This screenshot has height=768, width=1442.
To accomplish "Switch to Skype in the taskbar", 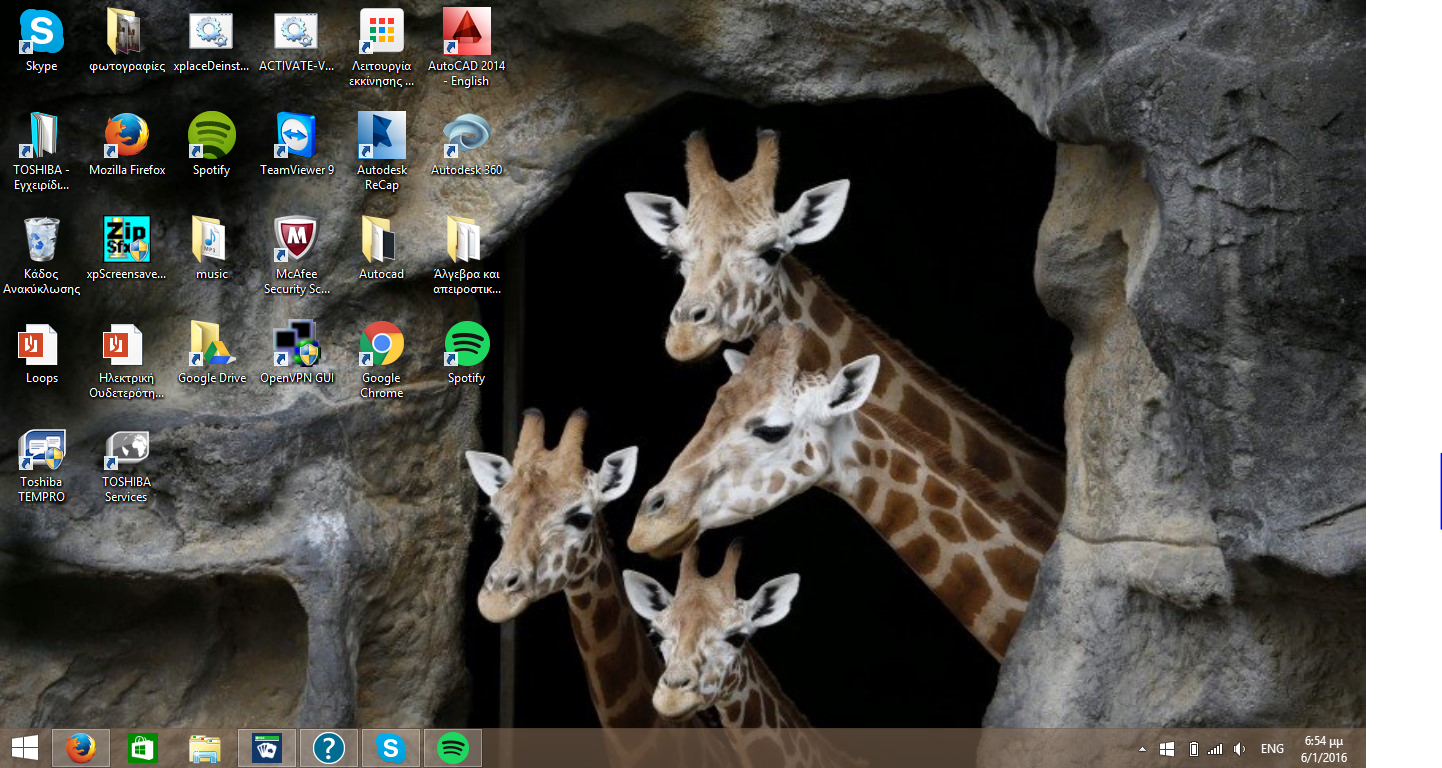I will click(391, 748).
